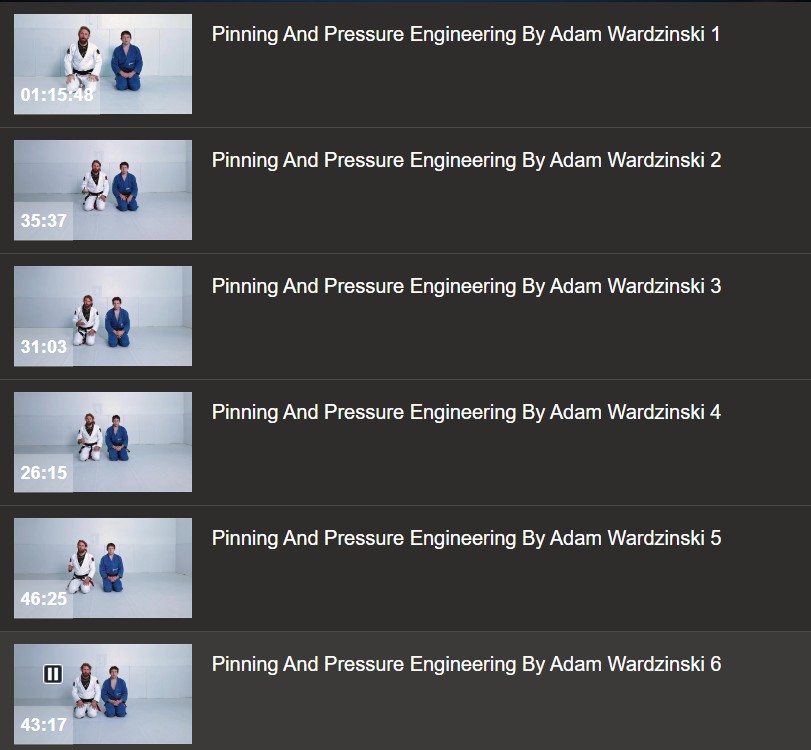Select the title 'Pinning And Pressure Engineering By Adam Wardzinski 3'
This screenshot has width=811, height=750.
[467, 287]
